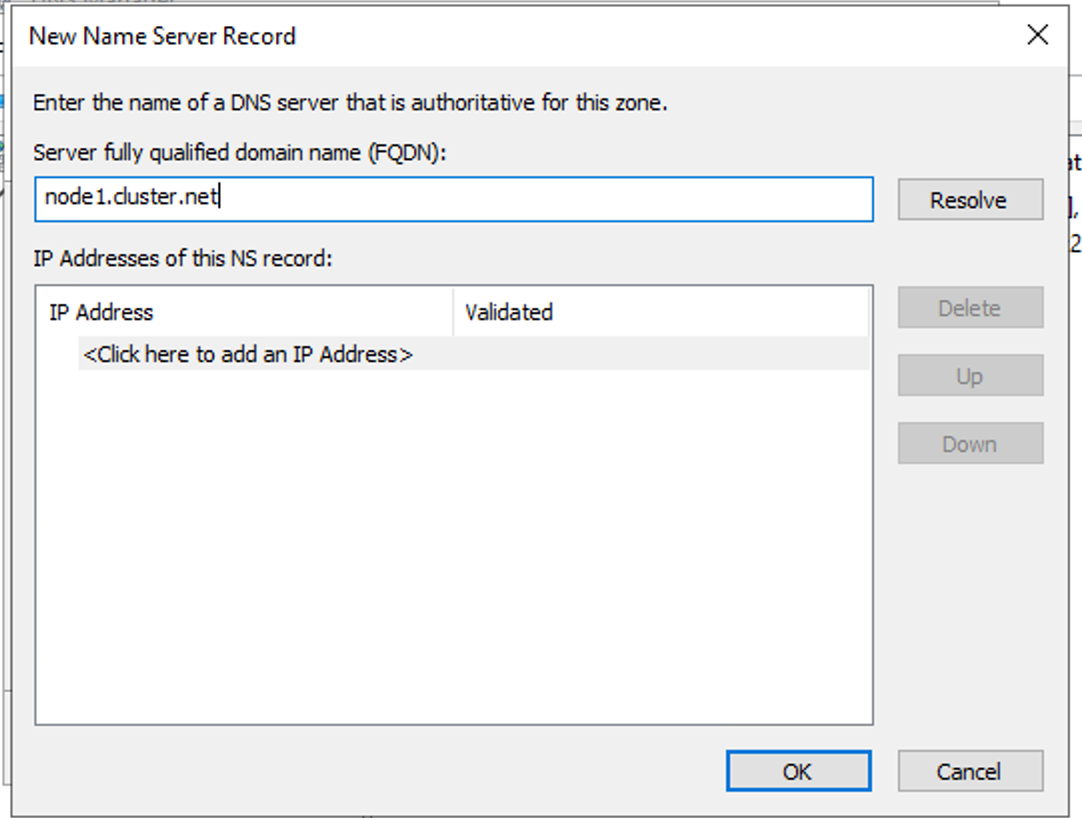Move the selected IP address Down

(969, 443)
